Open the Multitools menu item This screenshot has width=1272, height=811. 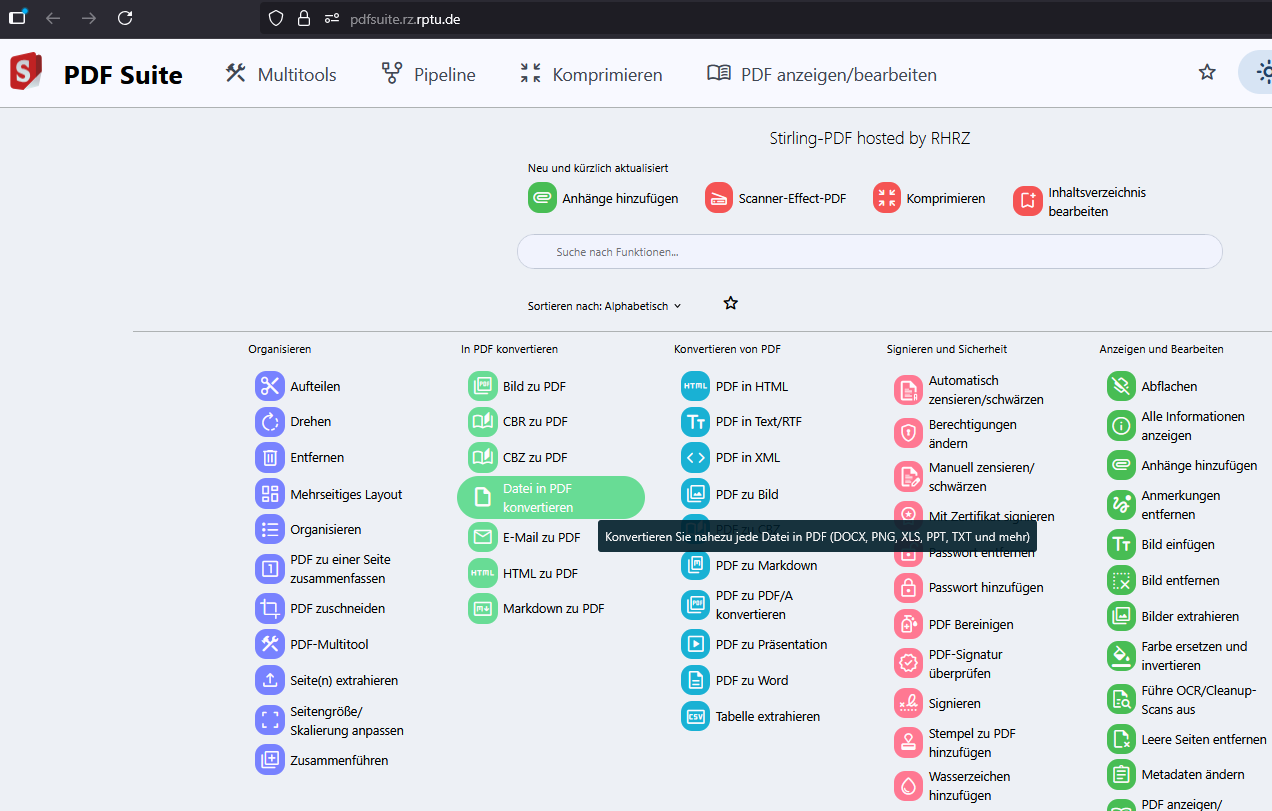pos(281,74)
